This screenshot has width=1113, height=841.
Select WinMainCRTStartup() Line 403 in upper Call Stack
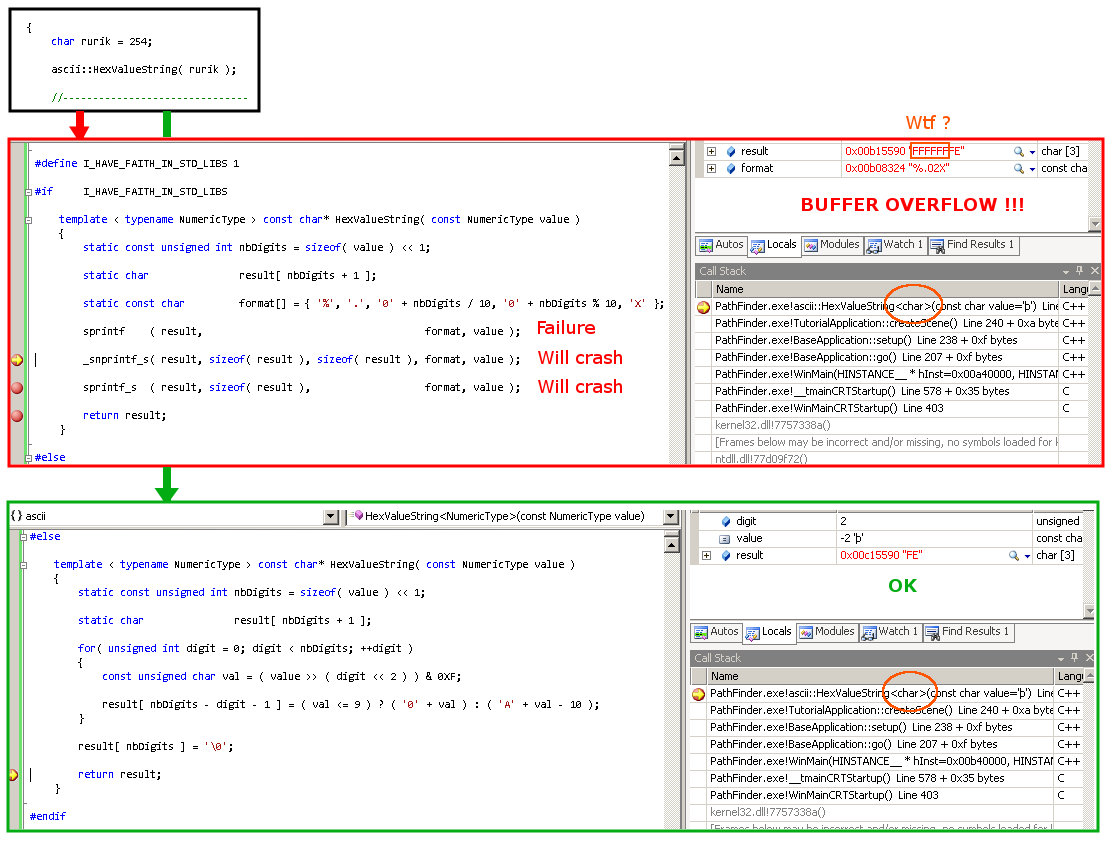point(885,409)
